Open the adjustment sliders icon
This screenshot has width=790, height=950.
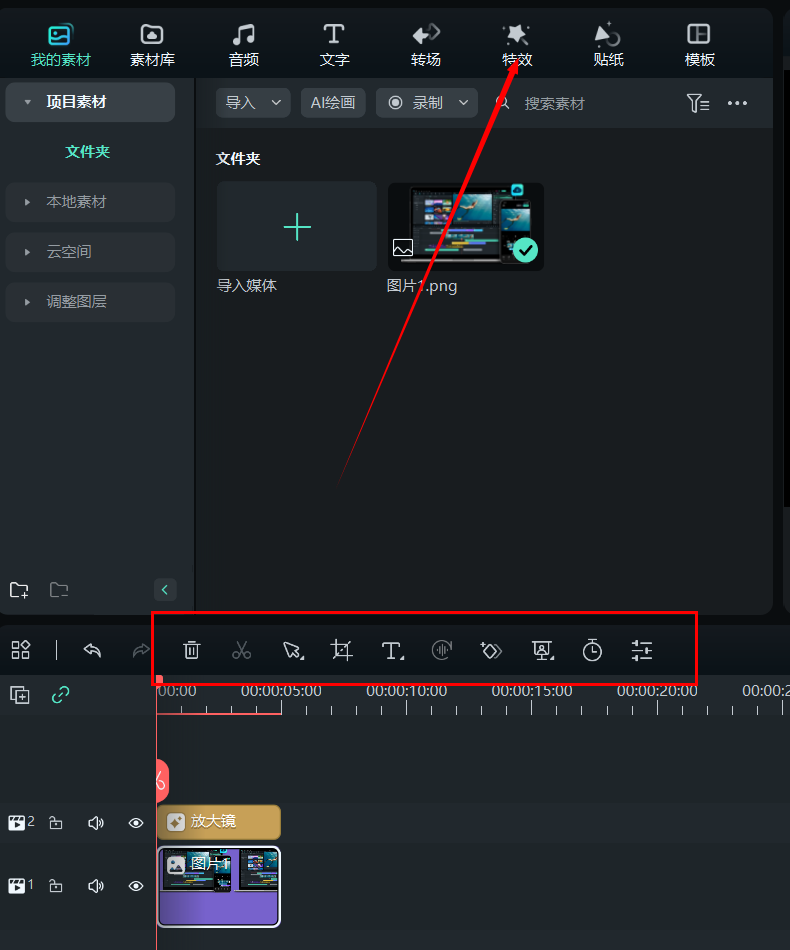pyautogui.click(x=642, y=650)
